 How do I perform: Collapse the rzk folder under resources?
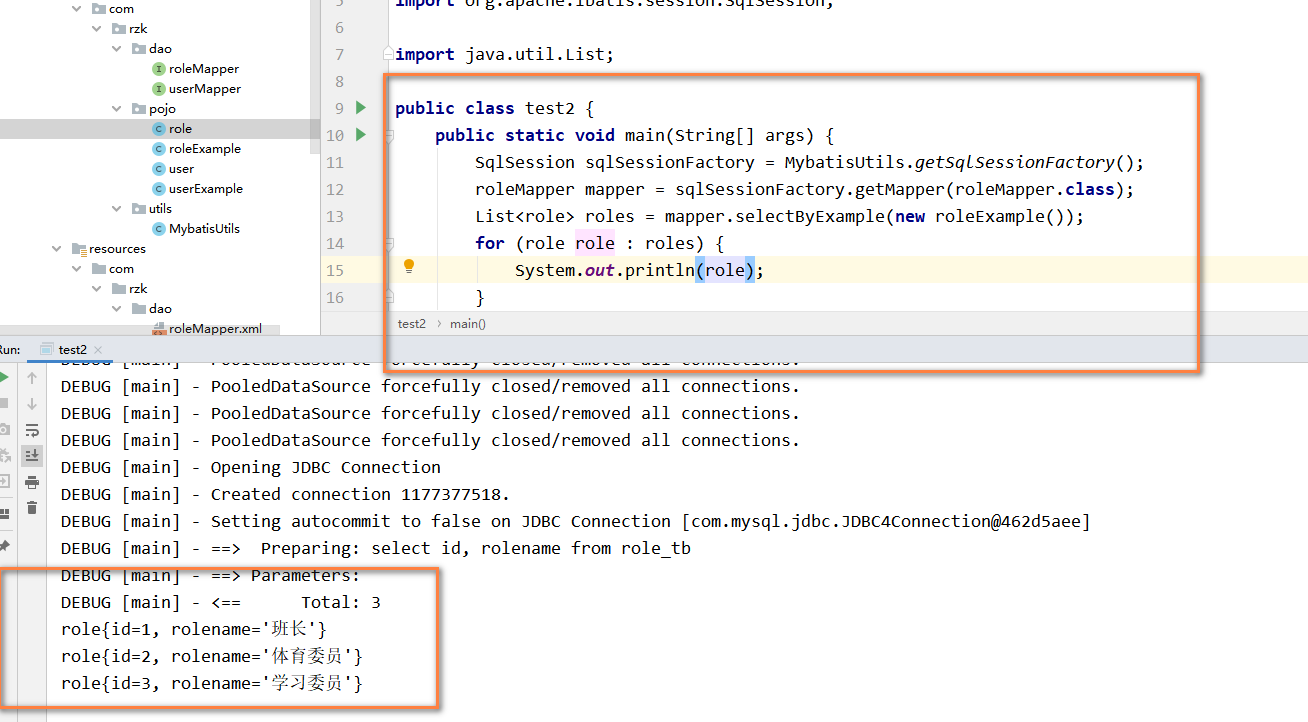[97, 289]
